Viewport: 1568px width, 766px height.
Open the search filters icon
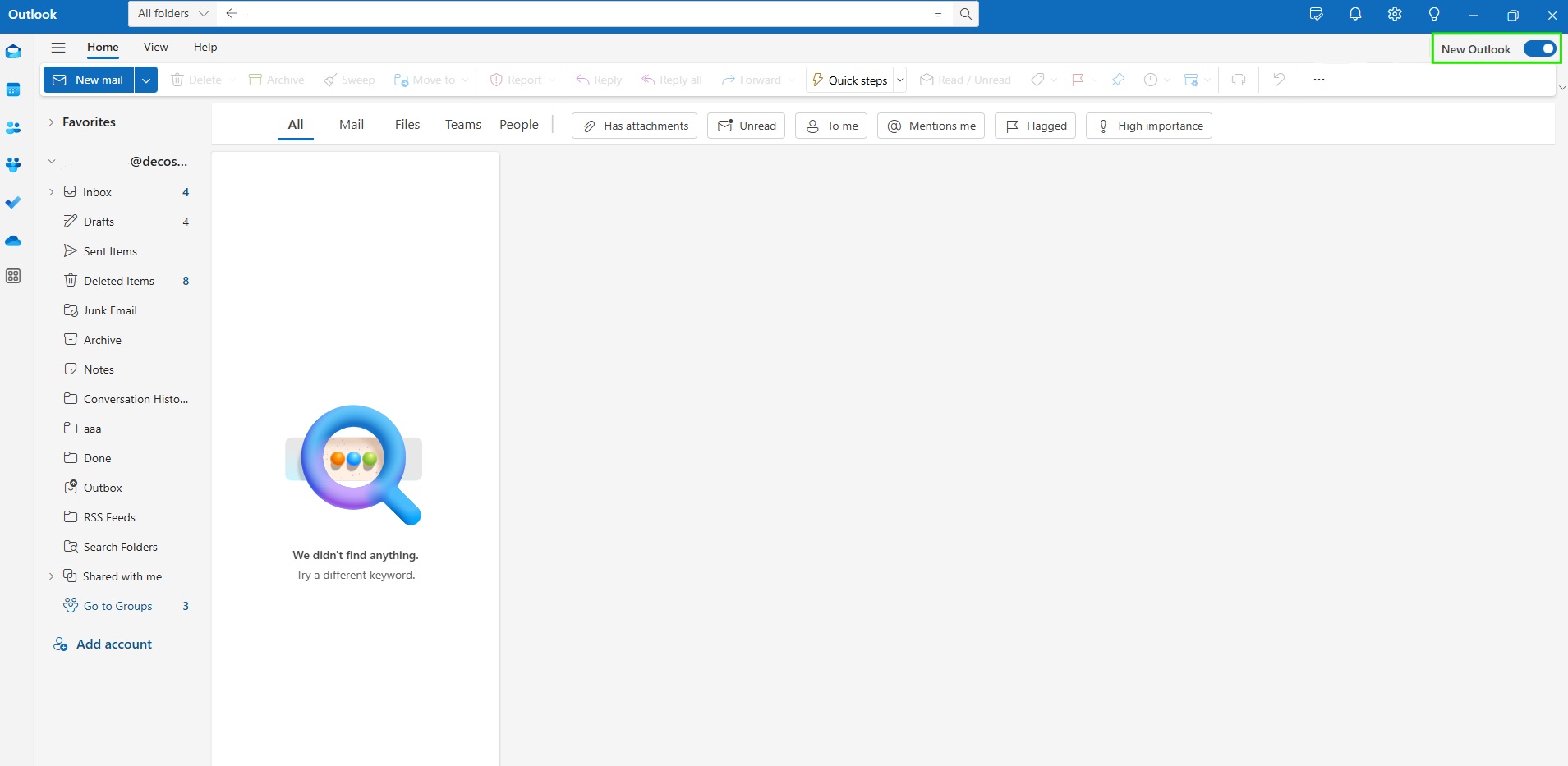coord(937,14)
